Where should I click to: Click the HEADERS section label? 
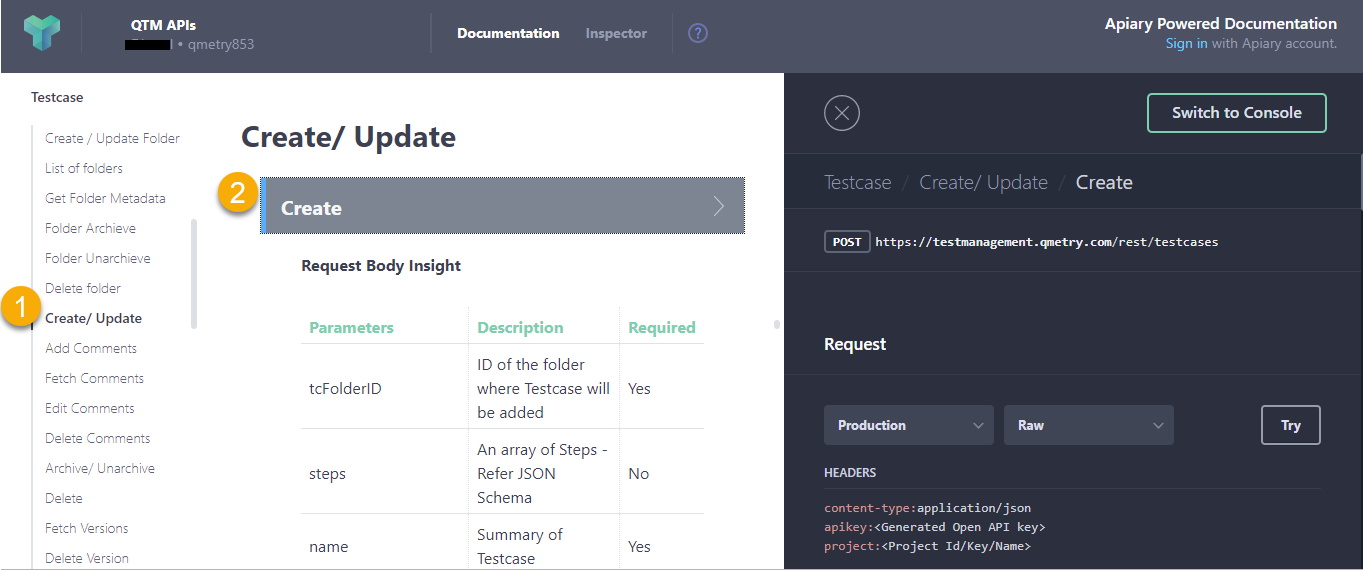click(850, 472)
